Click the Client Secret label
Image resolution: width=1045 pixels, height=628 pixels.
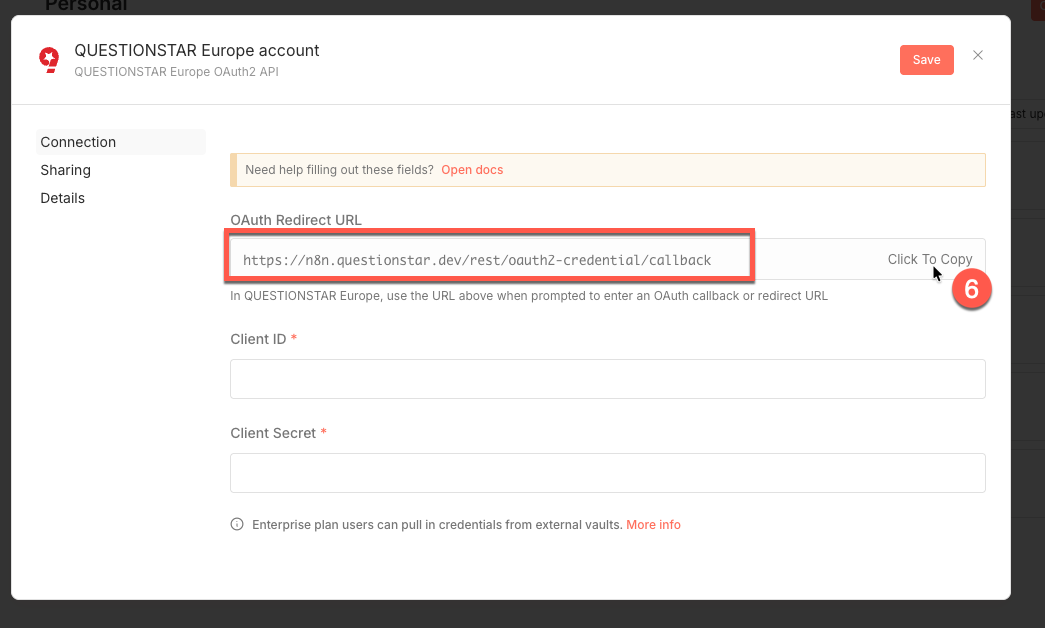(x=273, y=433)
